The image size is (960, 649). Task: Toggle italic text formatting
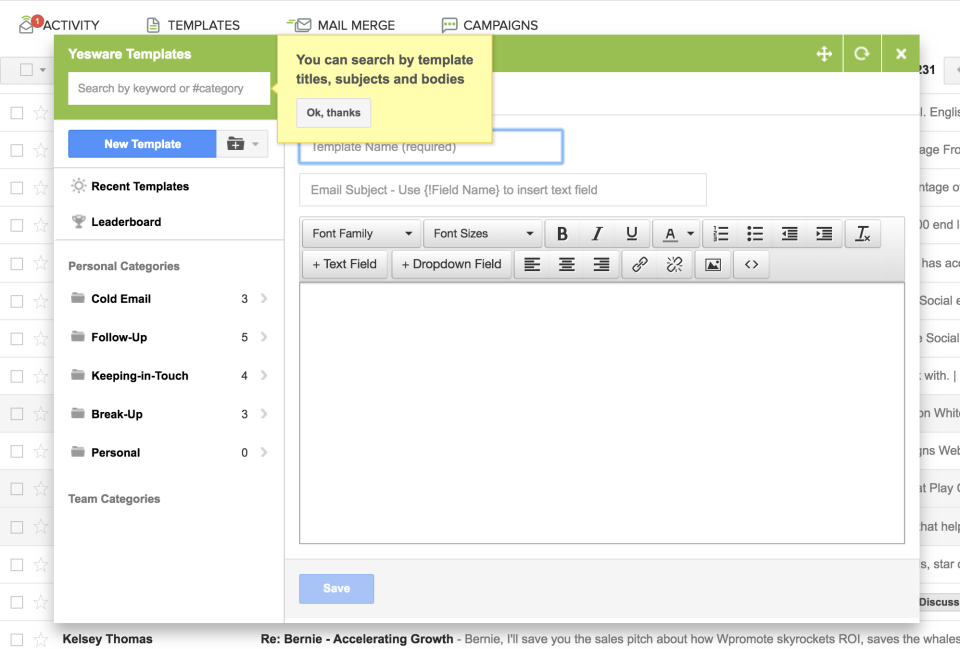tap(597, 234)
